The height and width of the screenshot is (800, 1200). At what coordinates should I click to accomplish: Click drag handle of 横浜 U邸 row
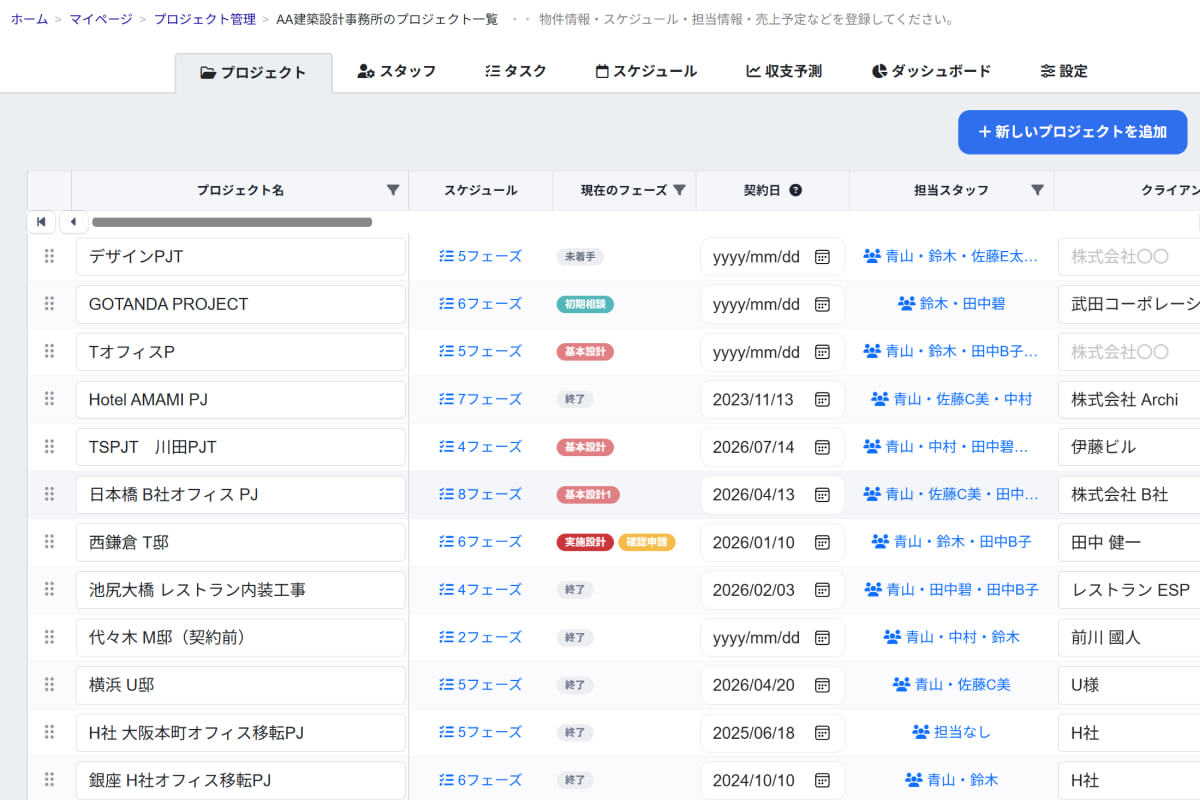point(49,684)
